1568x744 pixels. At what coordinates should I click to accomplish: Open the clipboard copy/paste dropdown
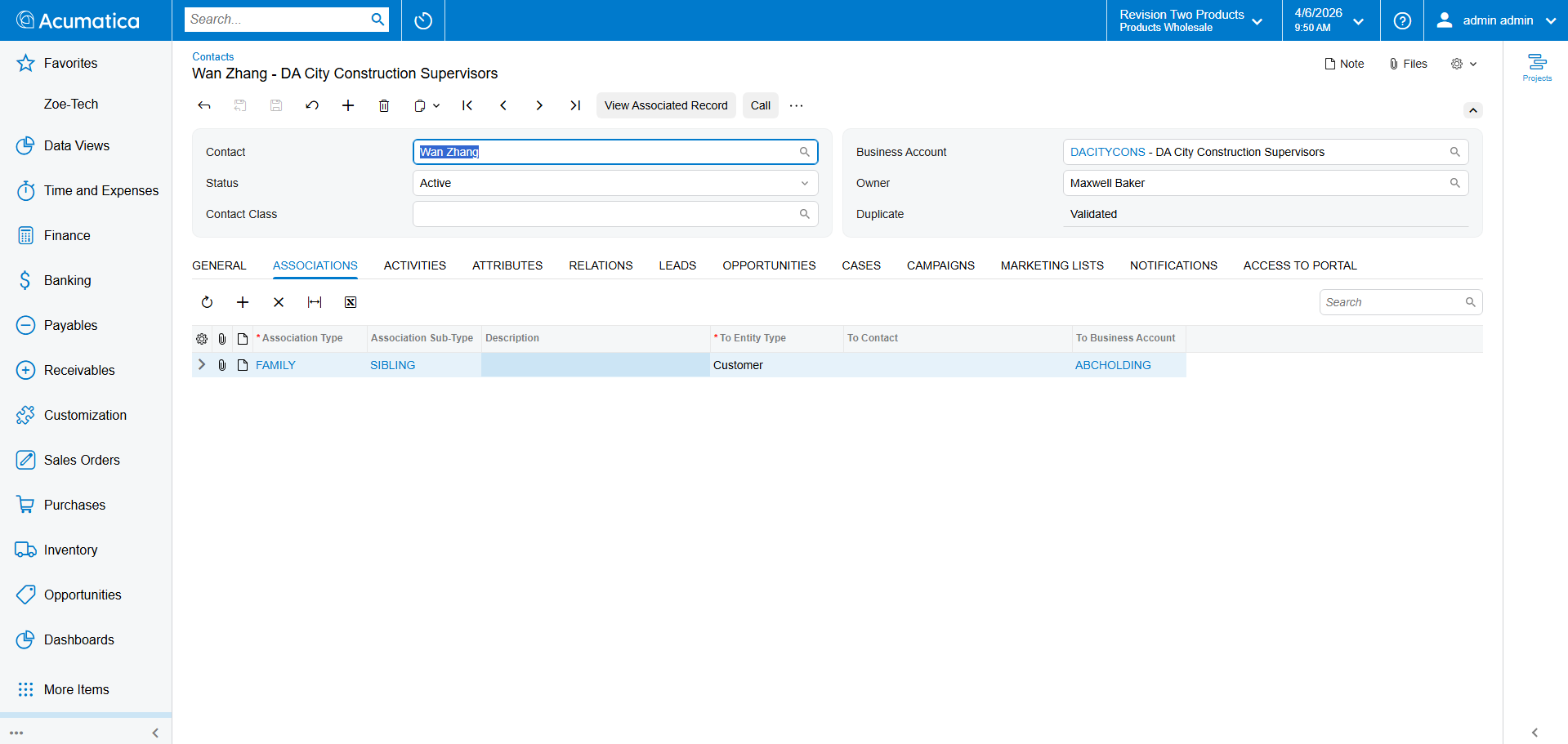(427, 105)
